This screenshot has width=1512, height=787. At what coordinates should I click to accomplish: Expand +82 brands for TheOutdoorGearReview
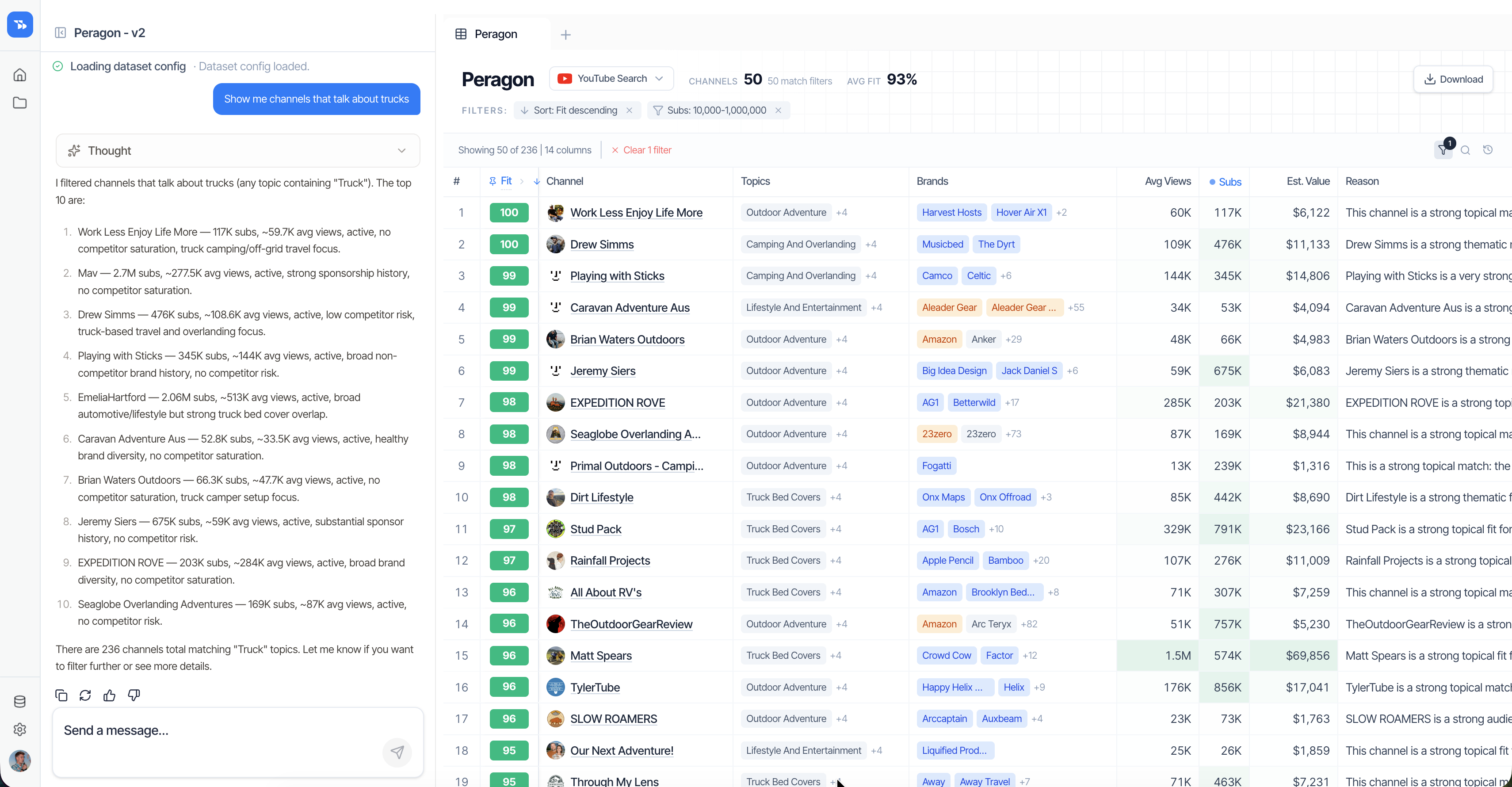click(x=1029, y=624)
